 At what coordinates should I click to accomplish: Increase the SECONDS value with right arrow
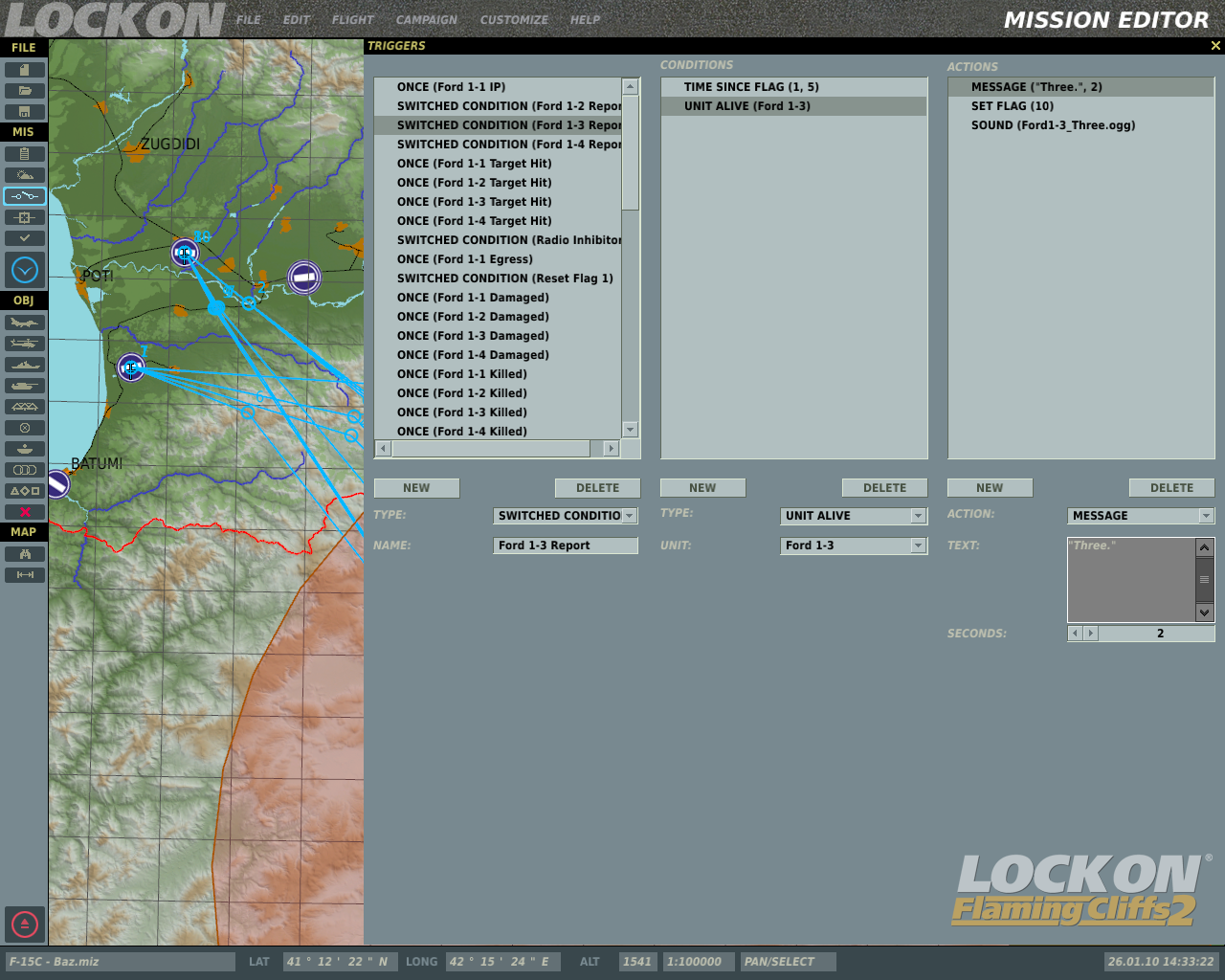[x=1091, y=634]
